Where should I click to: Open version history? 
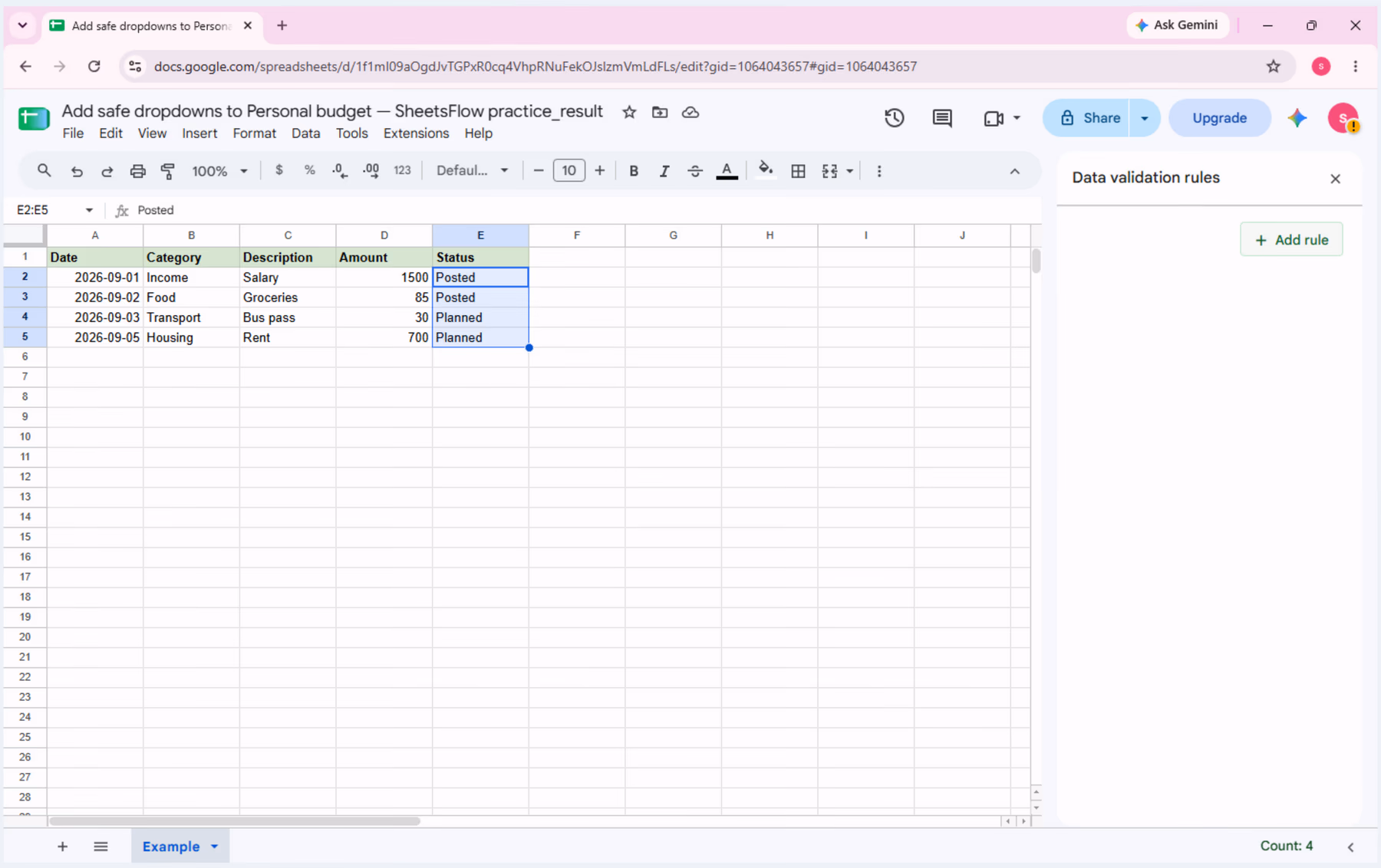[x=894, y=118]
